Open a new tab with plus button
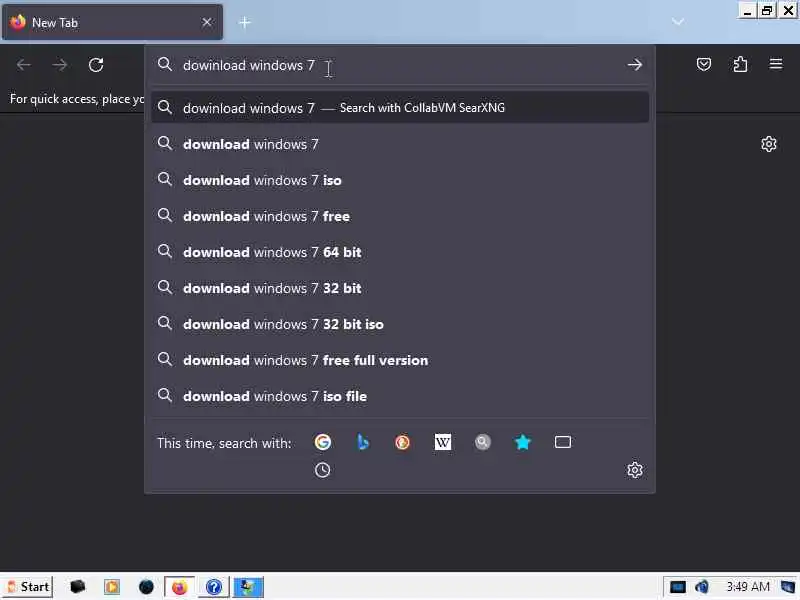Image resolution: width=800 pixels, height=600 pixels. coord(244,22)
